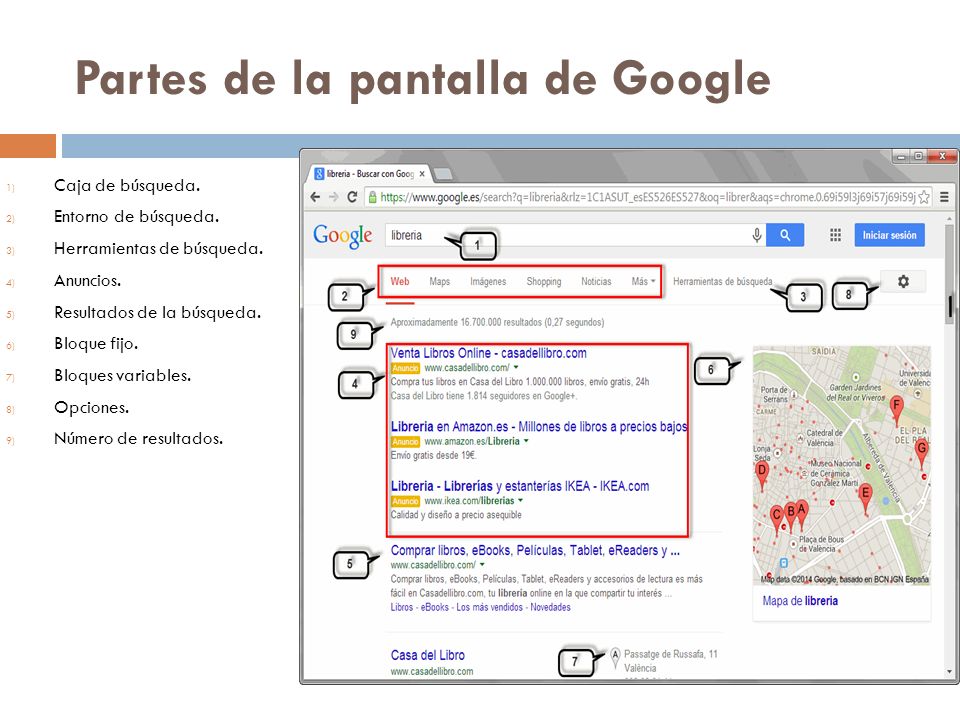Image resolution: width=960 pixels, height=720 pixels.
Task: Click 'Passatge de Russafa, 11' address
Action: 670,654
